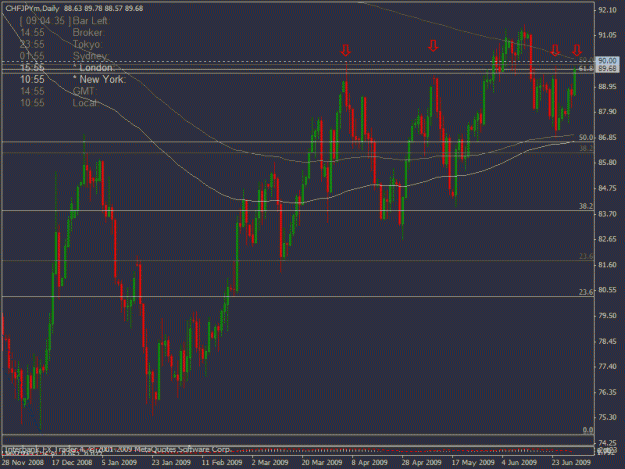Select the 79.50 price axis label
Viewport: 625px width, 469px height.
[607, 316]
